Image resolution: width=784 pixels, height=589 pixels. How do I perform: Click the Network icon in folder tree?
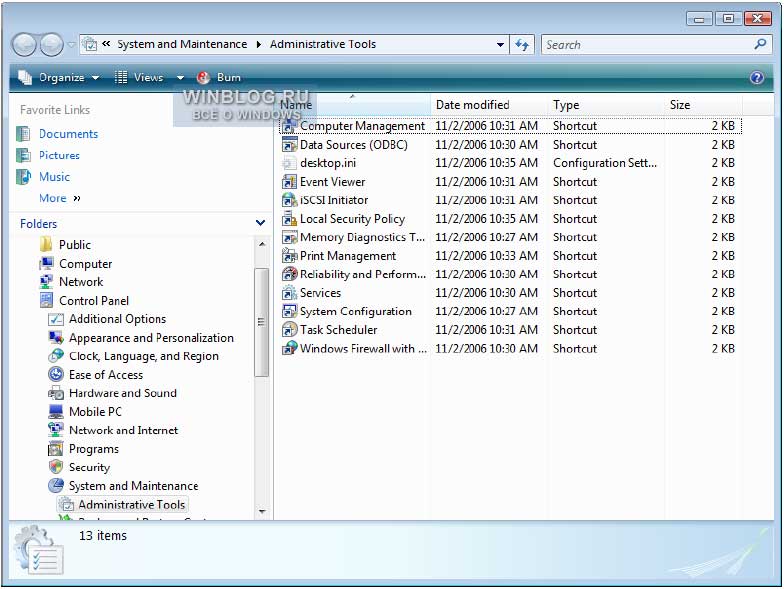pyautogui.click(x=46, y=282)
